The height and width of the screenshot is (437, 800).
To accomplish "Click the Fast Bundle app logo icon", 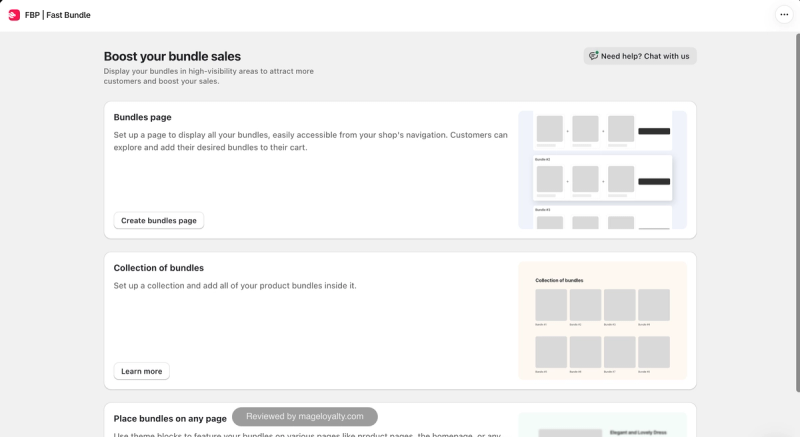I will pos(14,15).
